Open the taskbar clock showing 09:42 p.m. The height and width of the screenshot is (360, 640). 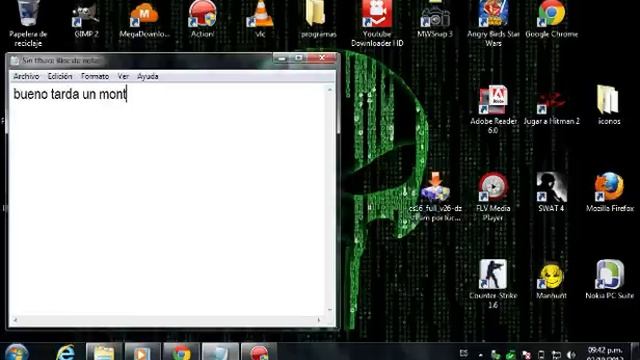[605, 353]
